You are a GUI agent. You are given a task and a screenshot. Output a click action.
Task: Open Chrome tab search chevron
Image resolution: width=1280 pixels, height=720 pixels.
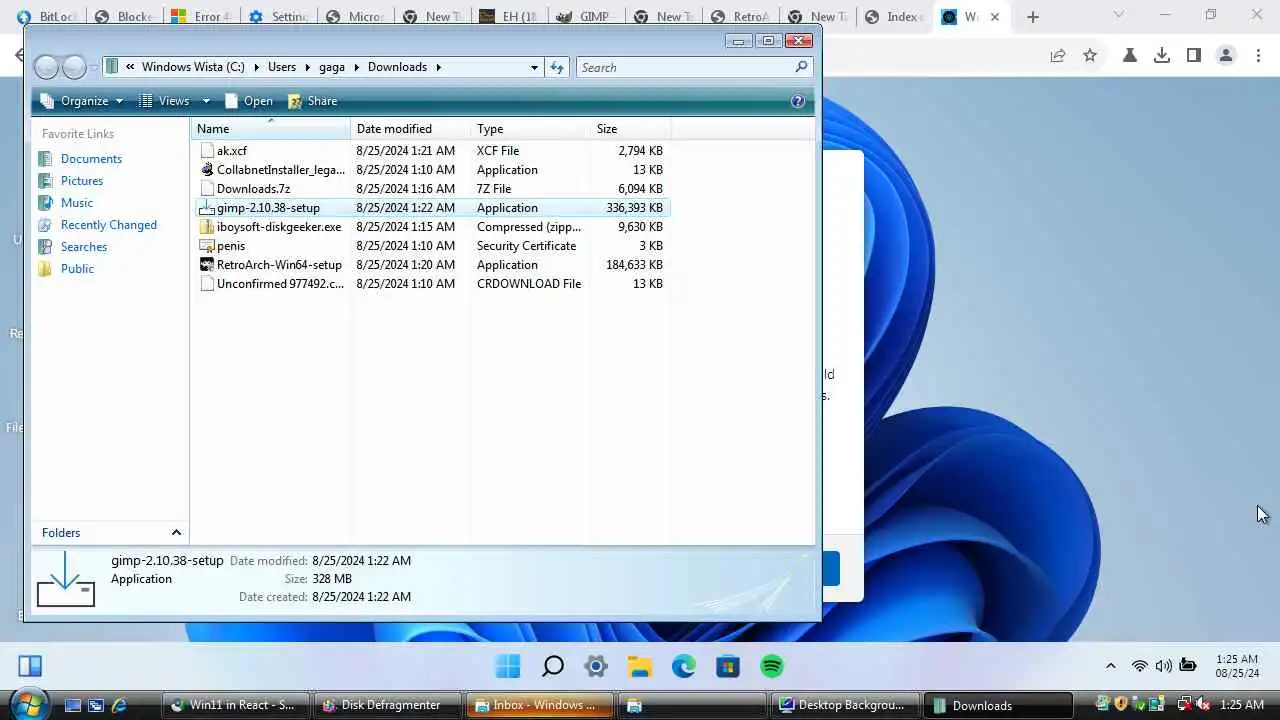click(x=1118, y=15)
